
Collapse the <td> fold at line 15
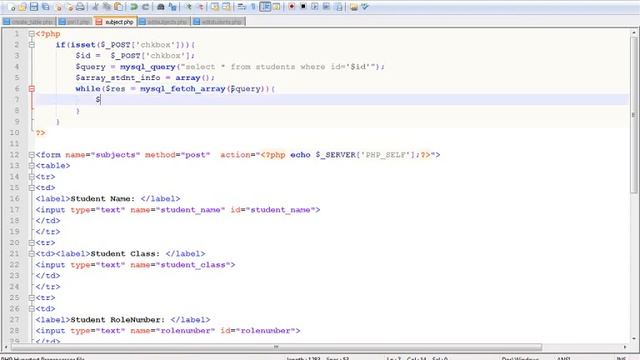click(x=31, y=188)
